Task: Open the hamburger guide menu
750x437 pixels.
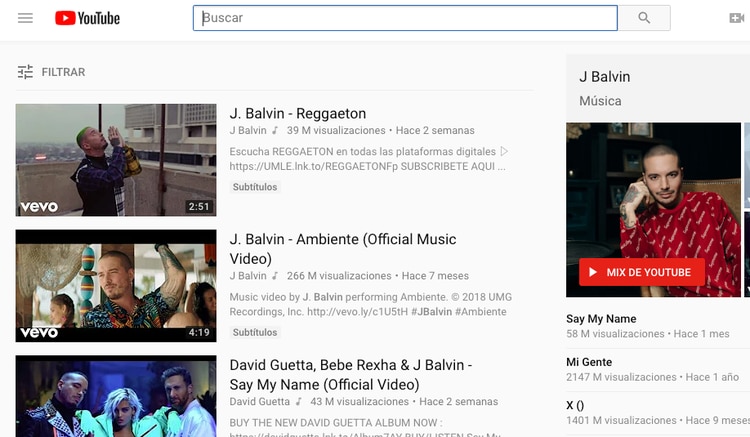Action: [25, 18]
